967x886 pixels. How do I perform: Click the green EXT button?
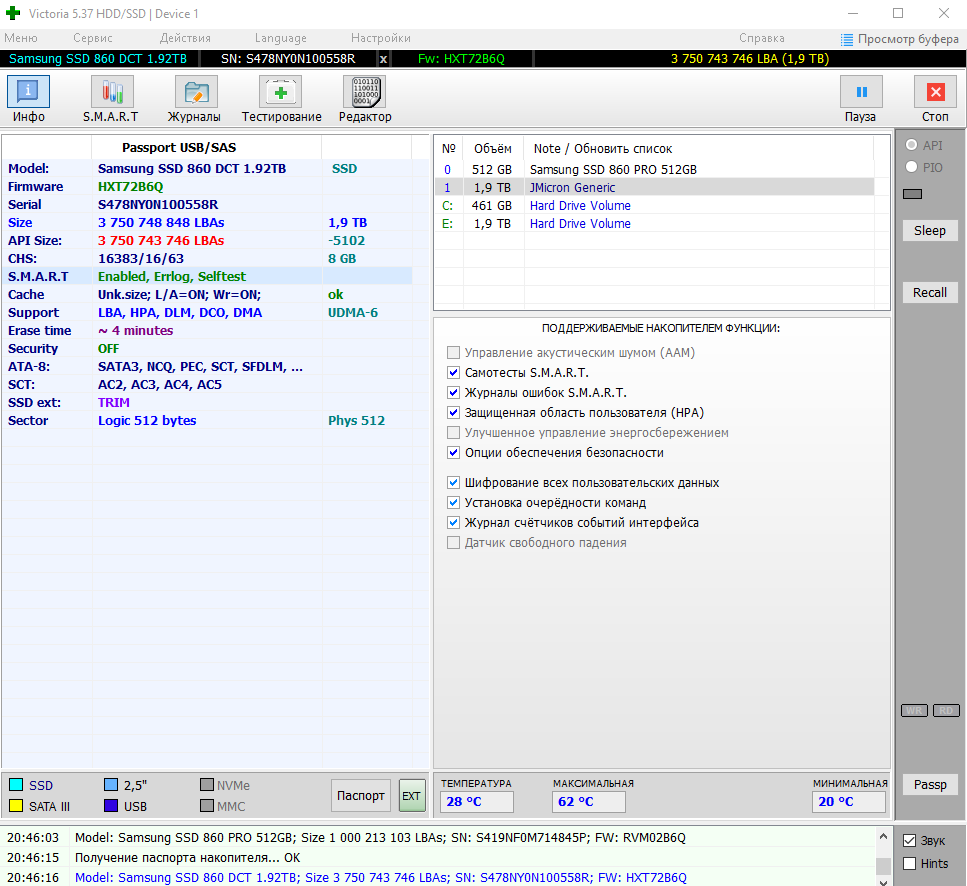(x=411, y=796)
